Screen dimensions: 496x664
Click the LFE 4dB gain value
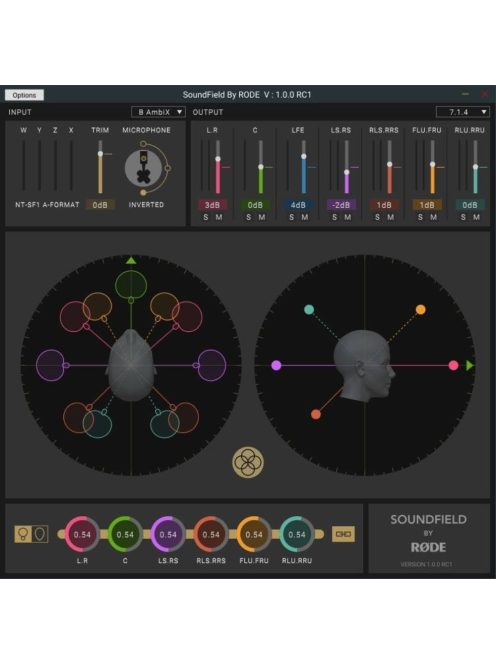pyautogui.click(x=298, y=205)
